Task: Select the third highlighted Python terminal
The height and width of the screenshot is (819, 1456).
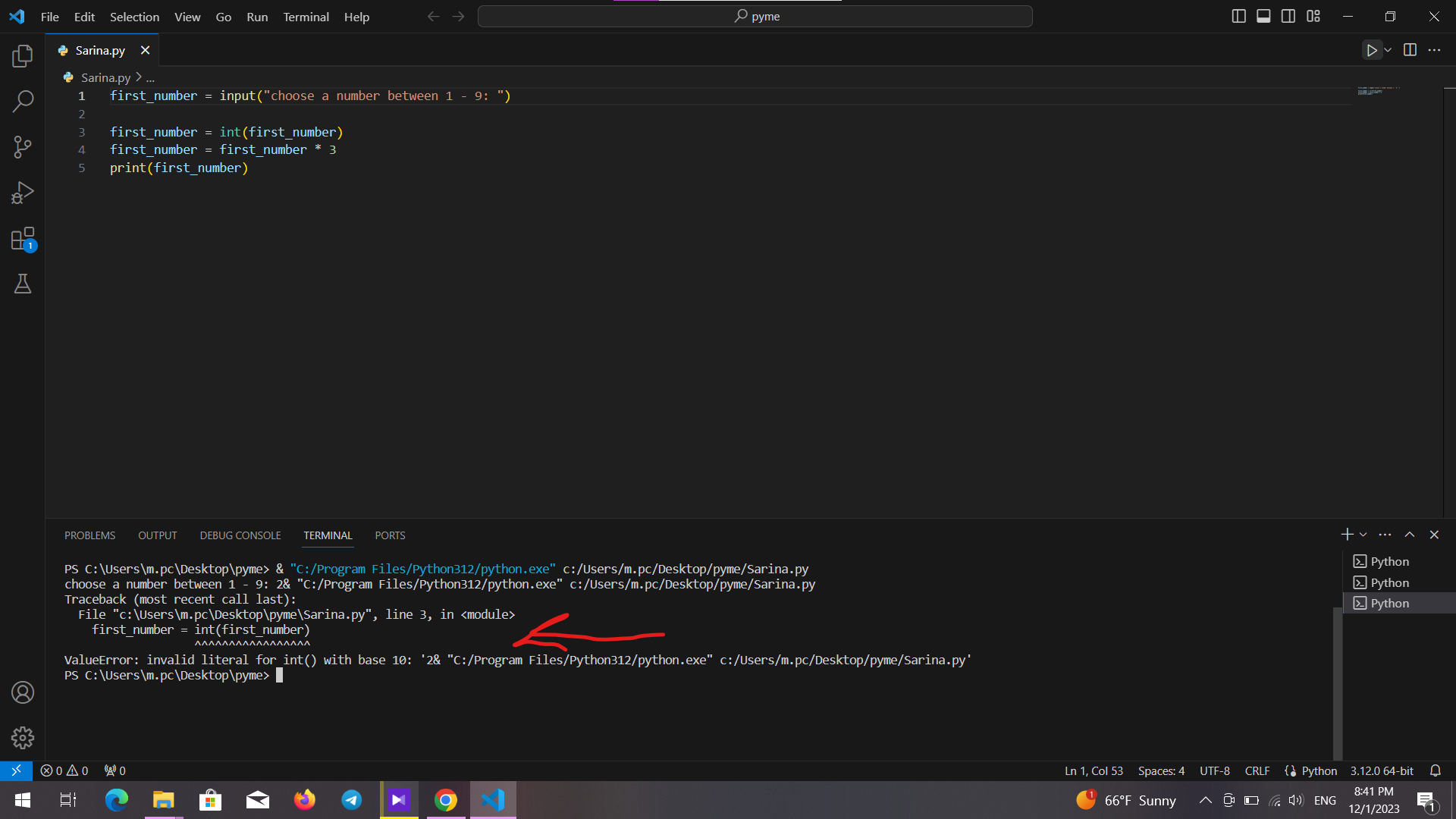Action: pyautogui.click(x=1399, y=603)
